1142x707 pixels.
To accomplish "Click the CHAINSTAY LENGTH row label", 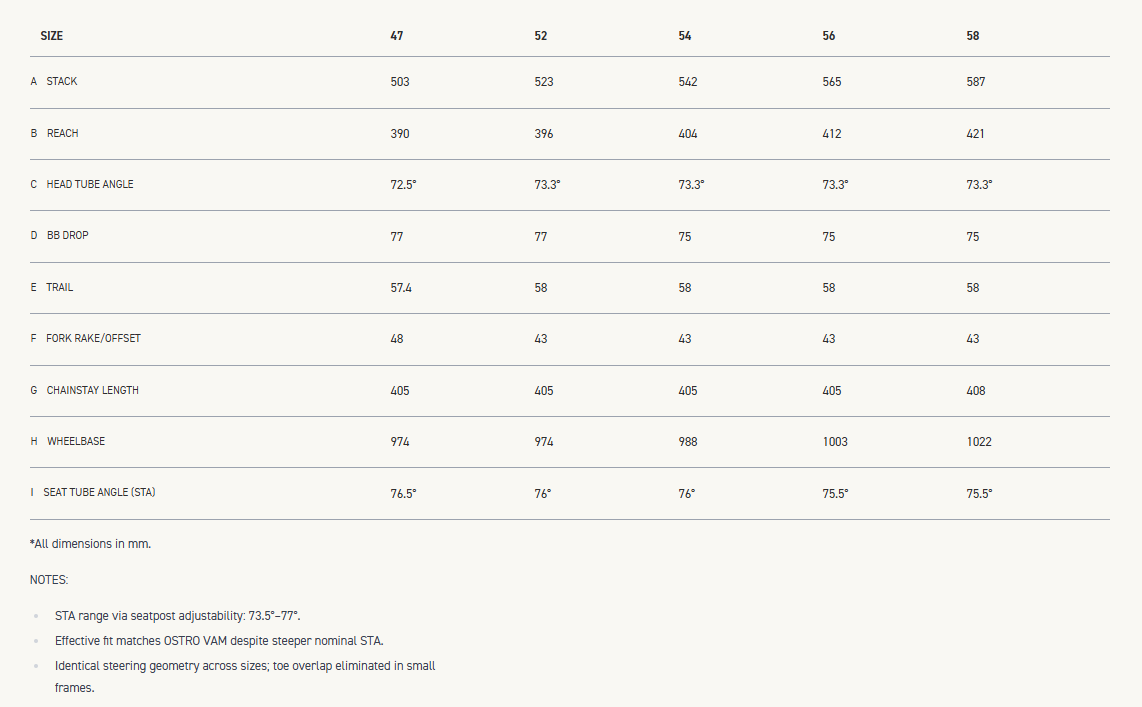I will (92, 391).
